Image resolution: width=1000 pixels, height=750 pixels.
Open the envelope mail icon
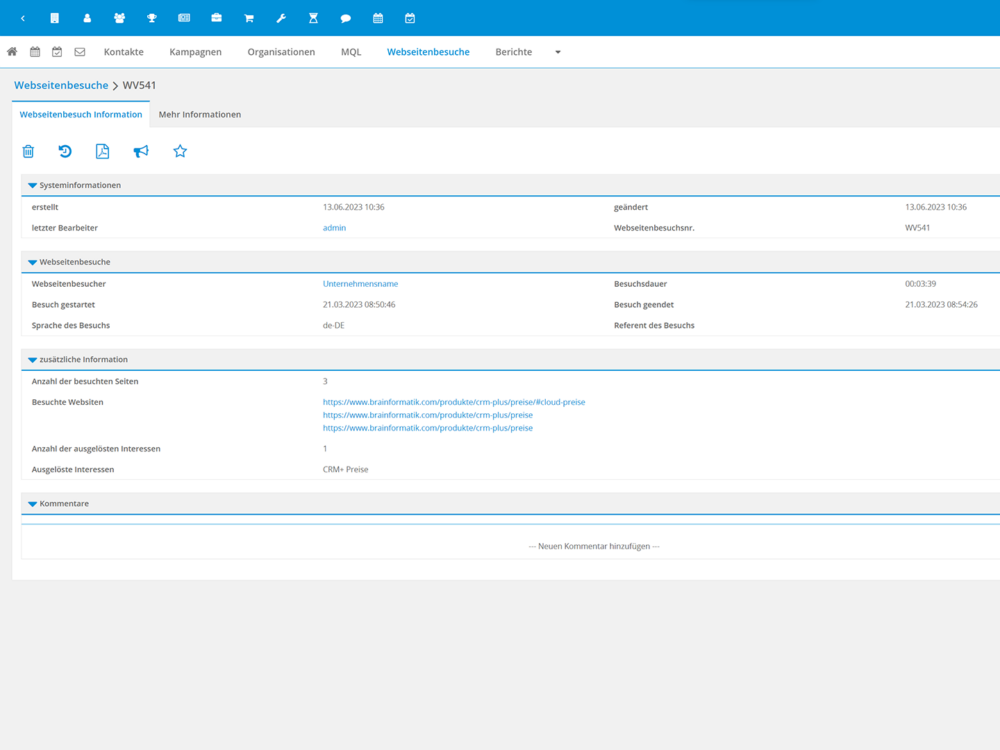point(80,52)
